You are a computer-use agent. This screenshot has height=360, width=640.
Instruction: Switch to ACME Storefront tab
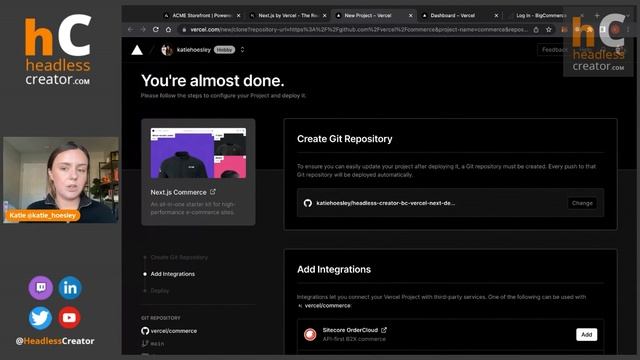202,16
